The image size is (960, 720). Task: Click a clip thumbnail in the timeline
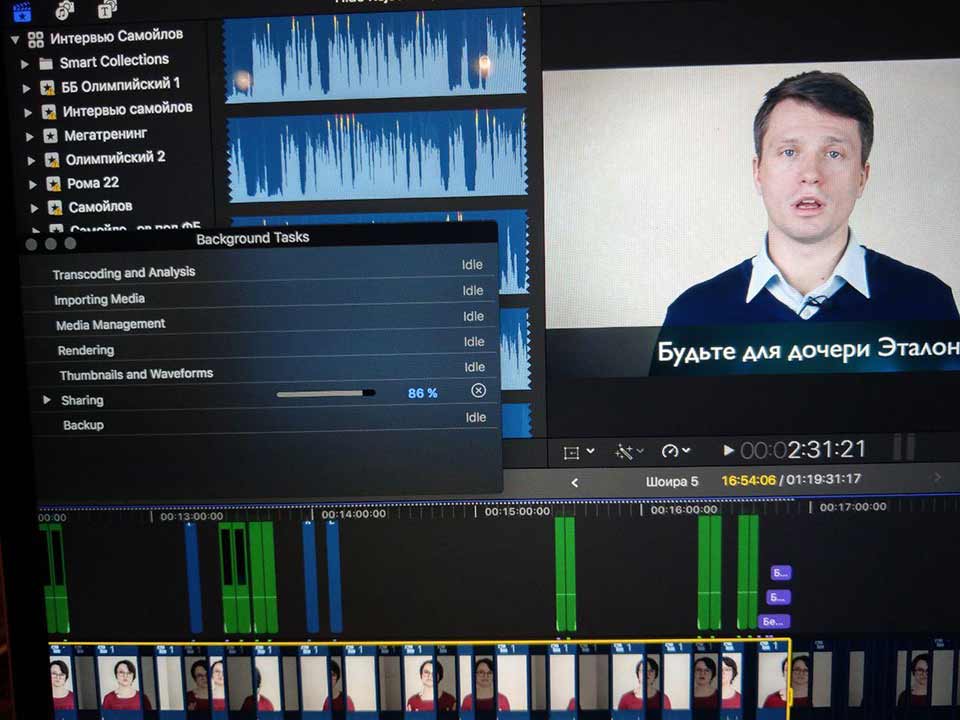pyautogui.click(x=200, y=680)
